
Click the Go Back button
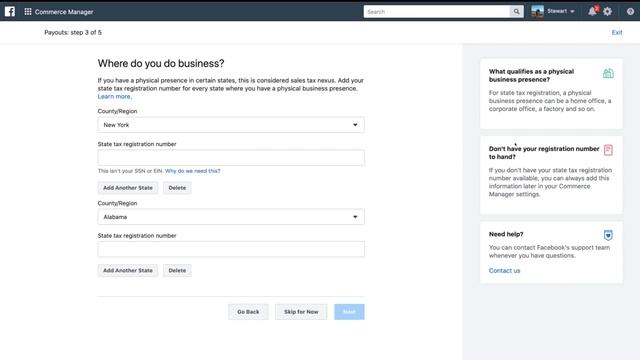(248, 312)
